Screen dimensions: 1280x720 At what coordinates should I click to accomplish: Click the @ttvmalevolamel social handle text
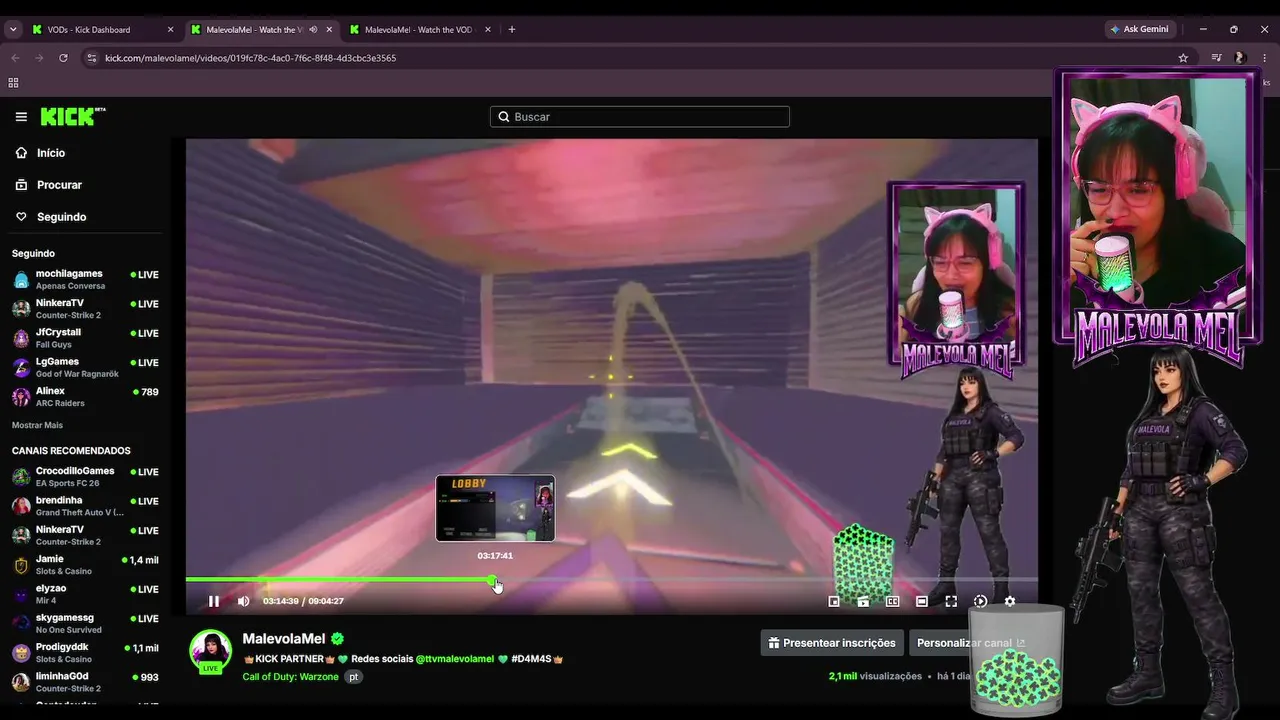pyautogui.click(x=455, y=659)
